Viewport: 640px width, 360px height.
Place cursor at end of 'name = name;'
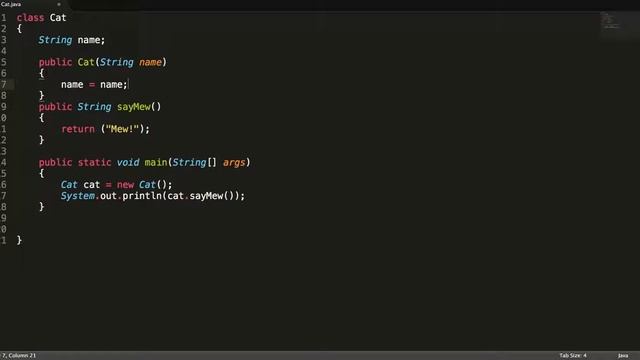(128, 84)
